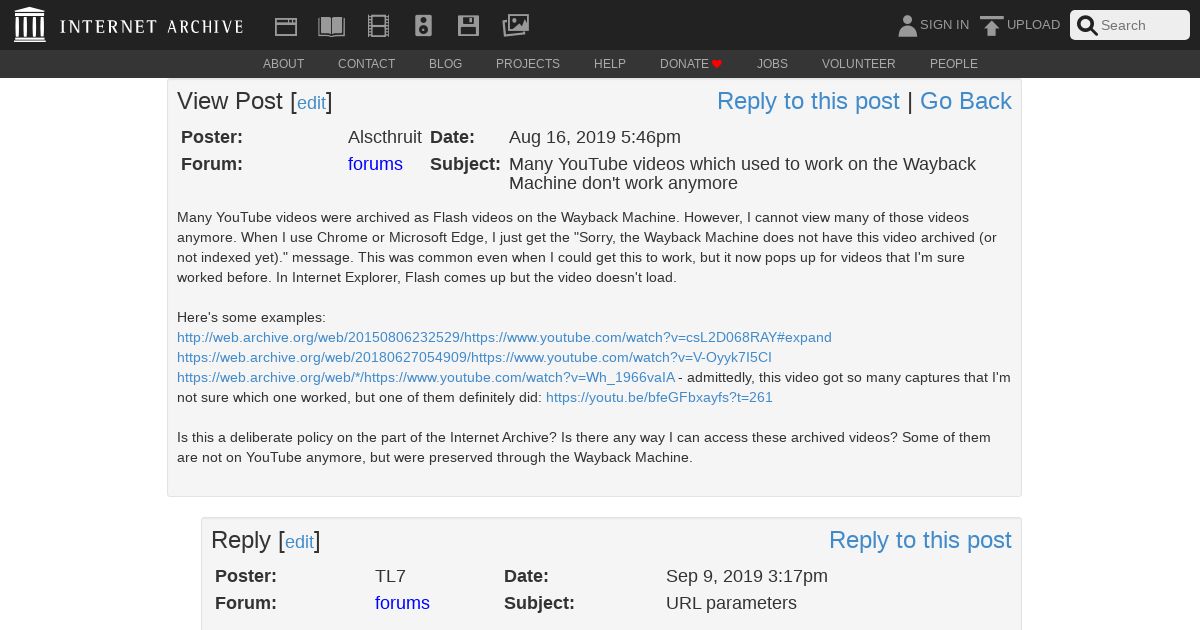The image size is (1200, 630).
Task: Click Reply to this post for TL7's reply
Action: tap(920, 540)
